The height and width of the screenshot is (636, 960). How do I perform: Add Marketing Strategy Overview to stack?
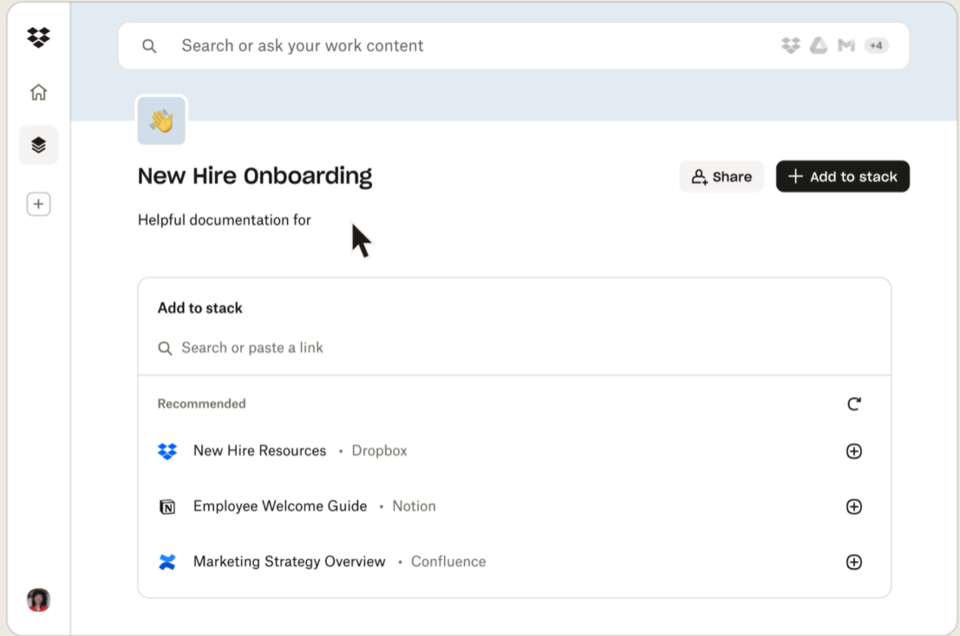854,562
